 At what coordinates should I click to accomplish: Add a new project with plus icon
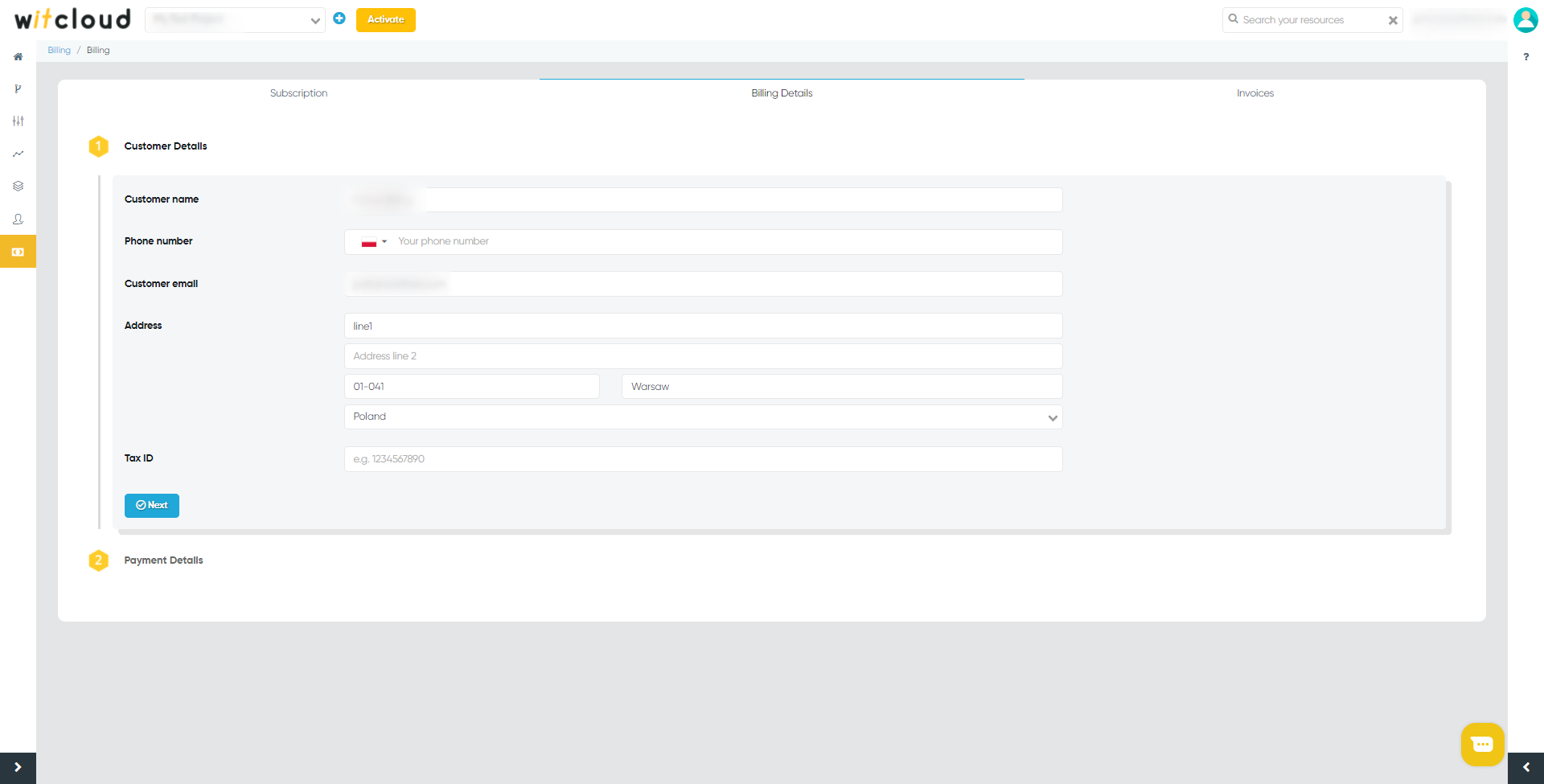pos(339,18)
